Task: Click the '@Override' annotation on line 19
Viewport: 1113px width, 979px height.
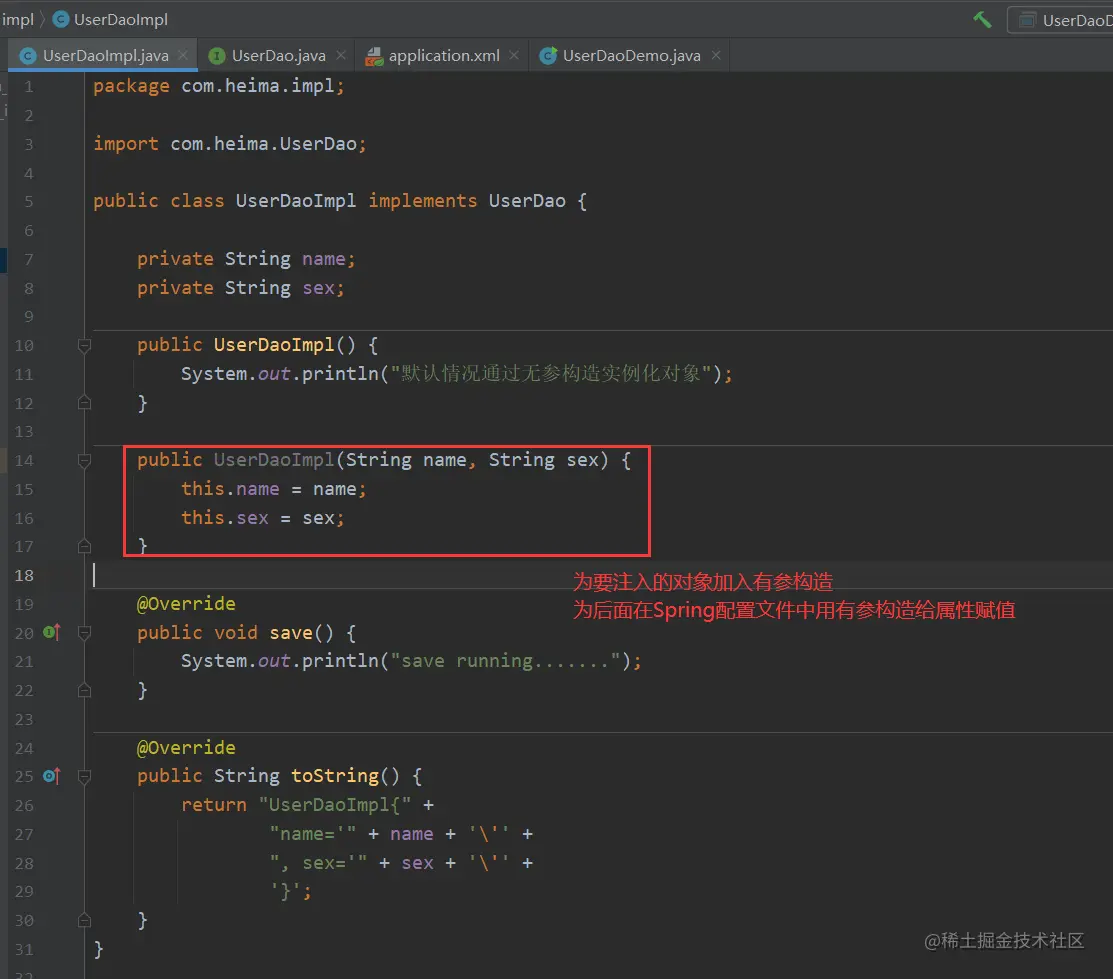Action: click(x=186, y=604)
